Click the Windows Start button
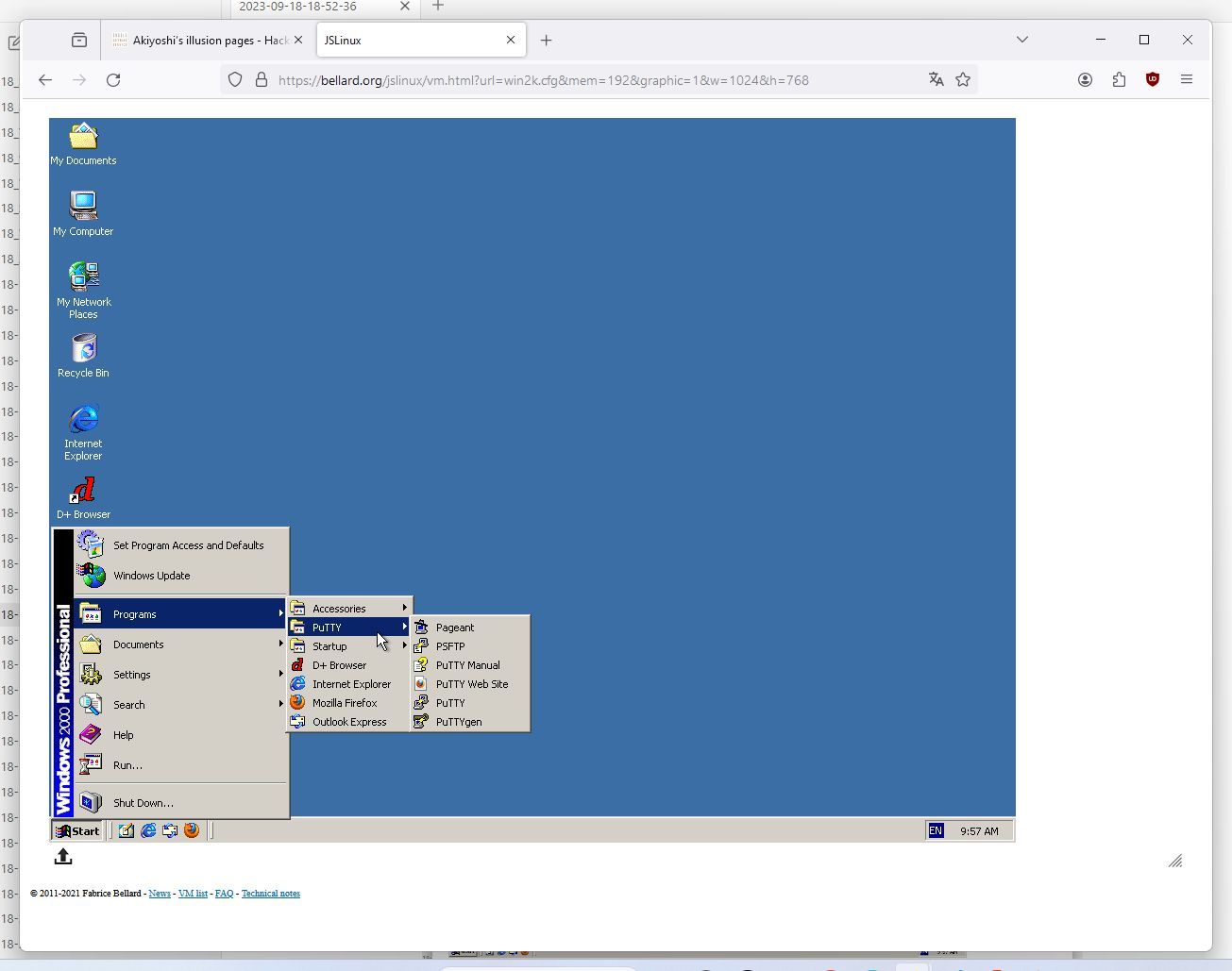Screen dimensions: 1232x971 point(77,831)
